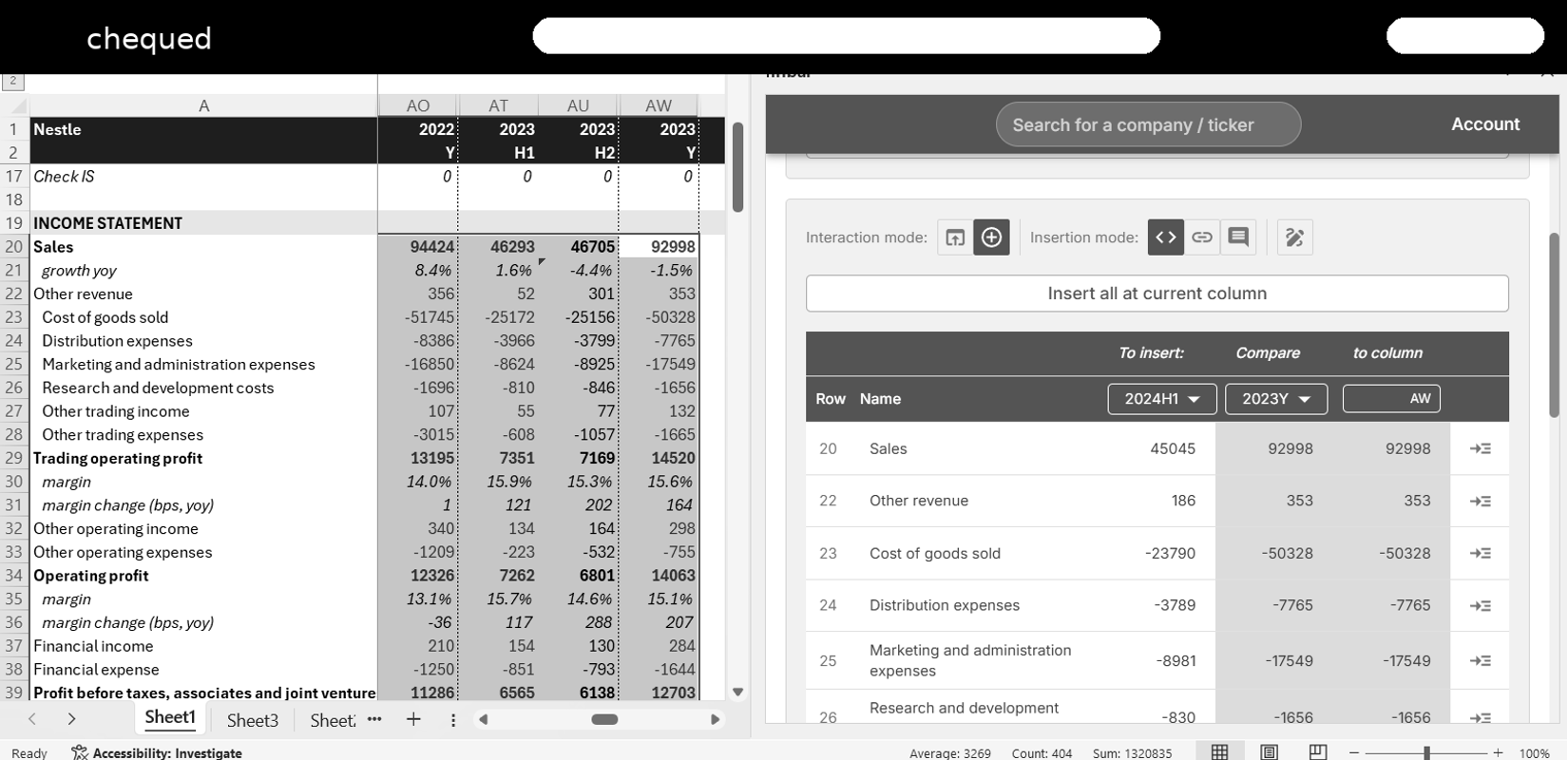Viewport: 1568px width, 760px height.
Task: Insert Research and development row value
Action: pos(1481,717)
